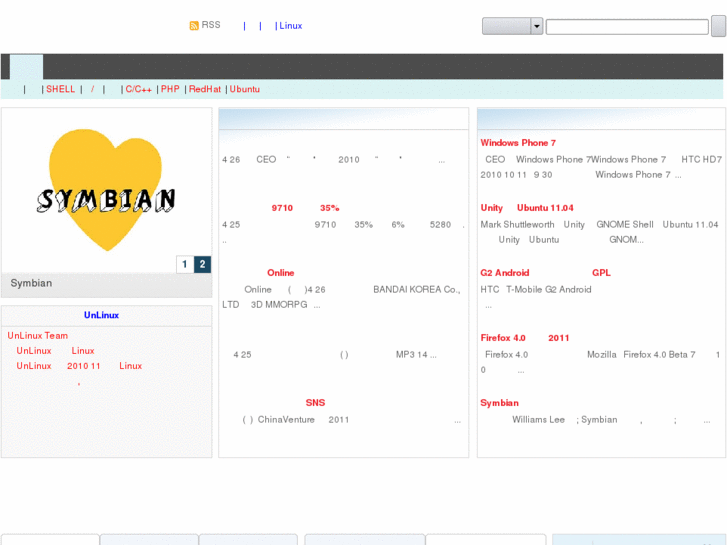Click the Mark Shuttleworth summary text

pos(599,232)
